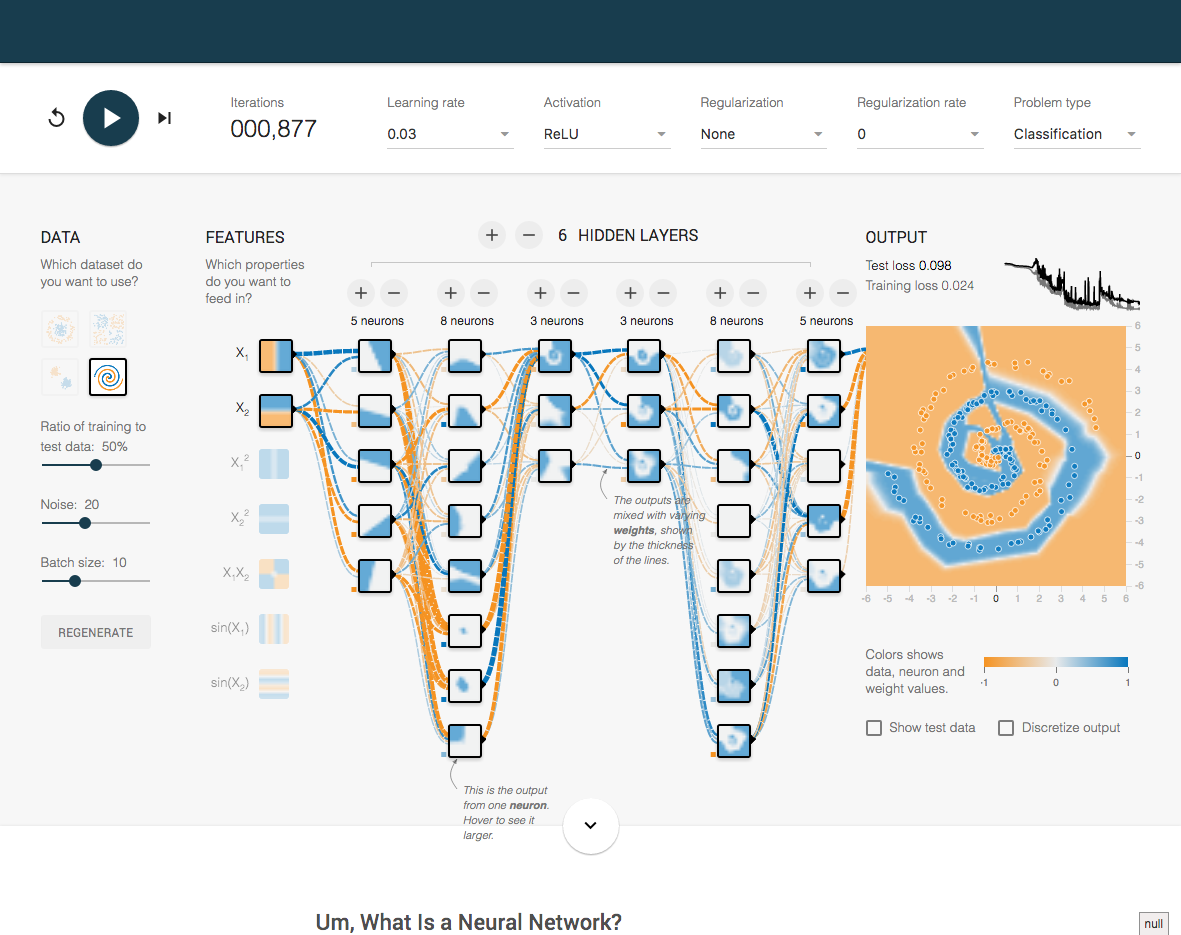This screenshot has width=1181, height=935.
Task: Click the REGENERATE button
Action: click(96, 632)
